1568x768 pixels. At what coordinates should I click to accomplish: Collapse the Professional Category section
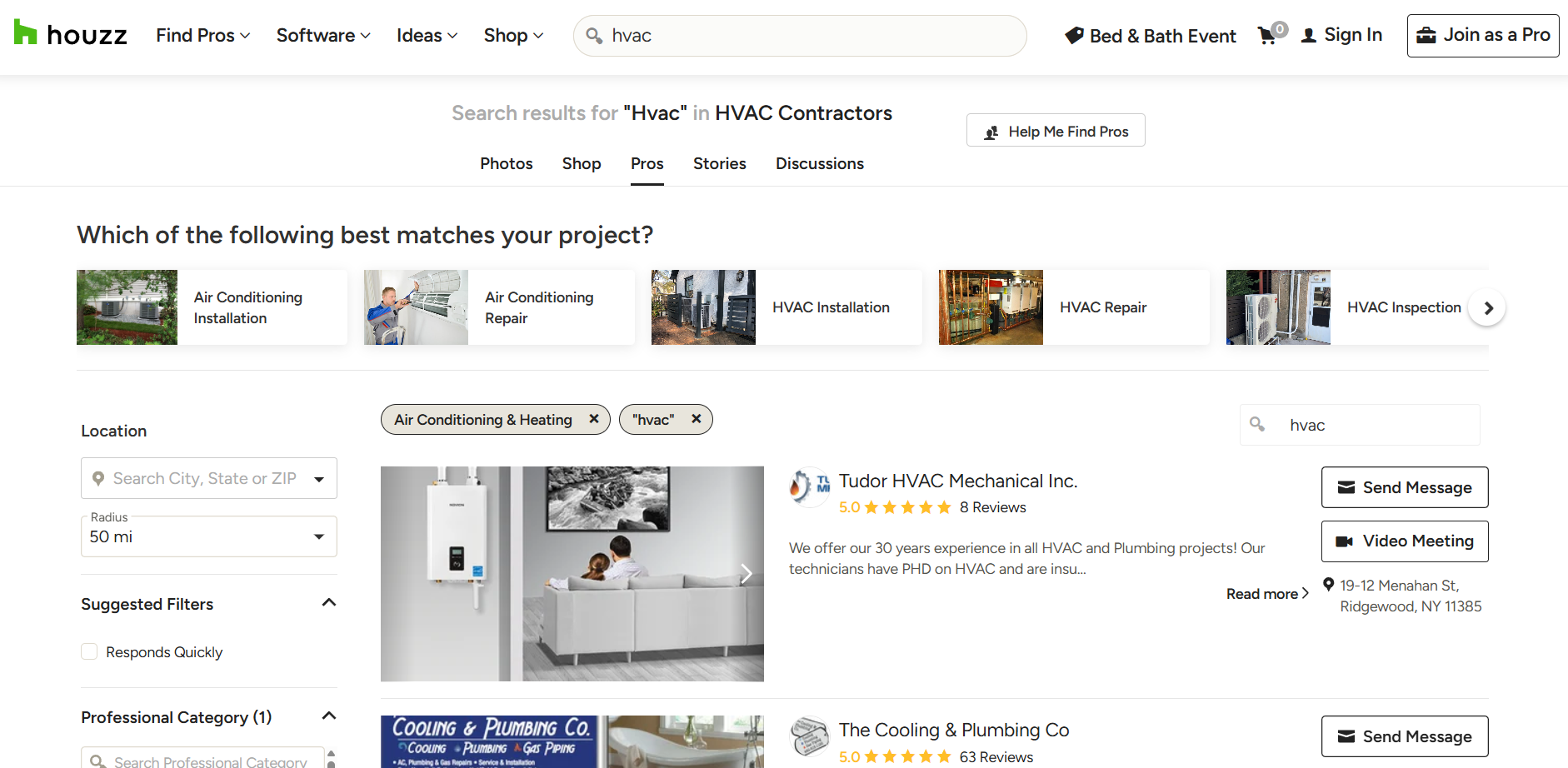click(328, 715)
